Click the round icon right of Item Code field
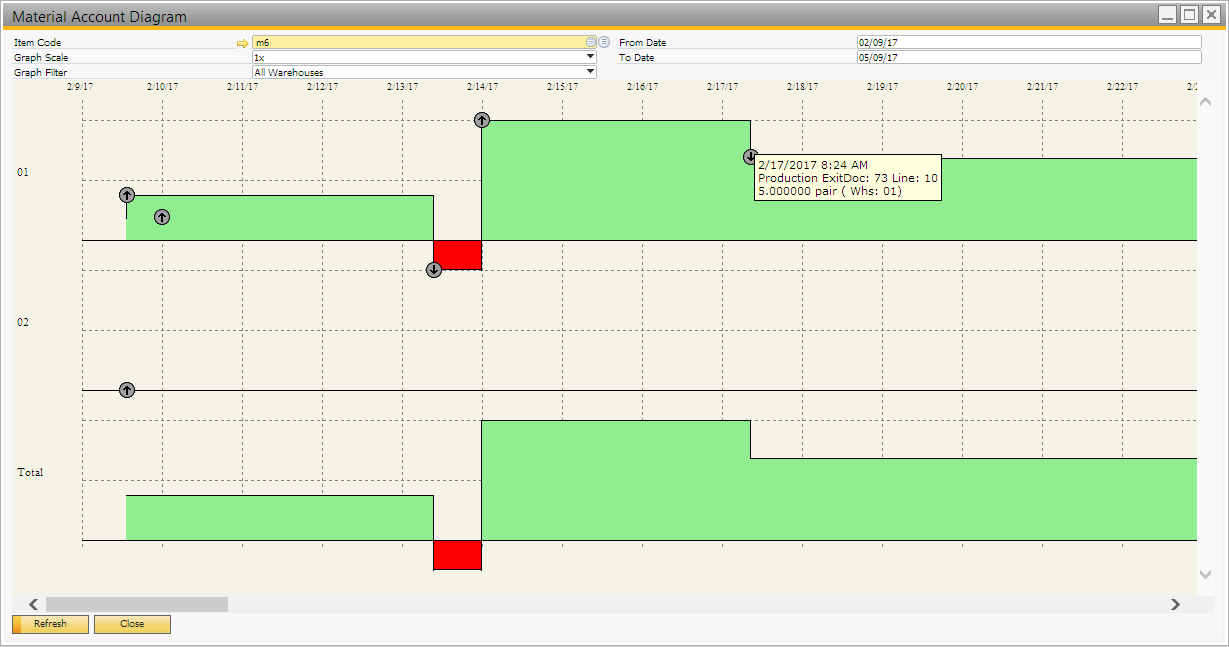1229x647 pixels. (x=604, y=42)
